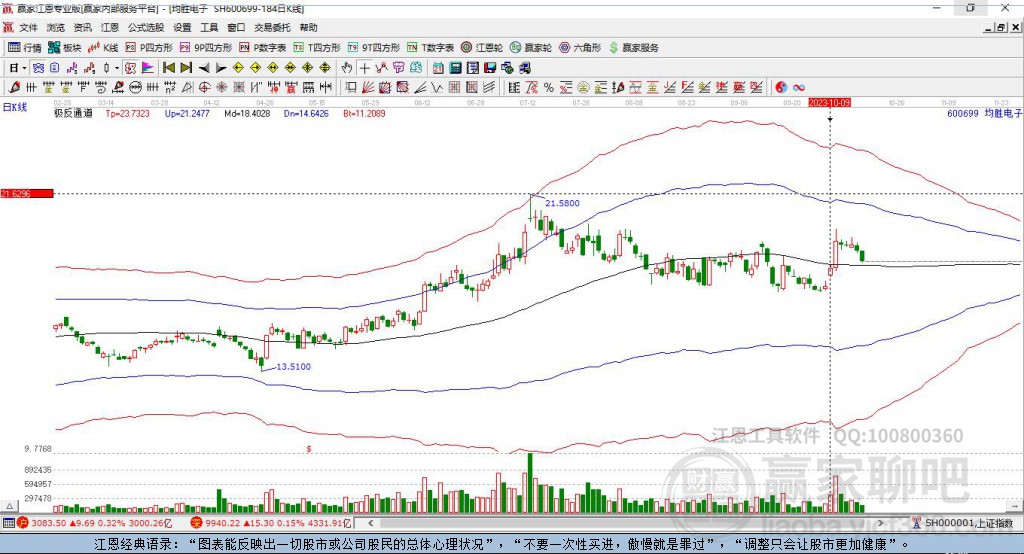Click the 极反通道 indicator name
The image size is (1024, 554).
pos(73,113)
